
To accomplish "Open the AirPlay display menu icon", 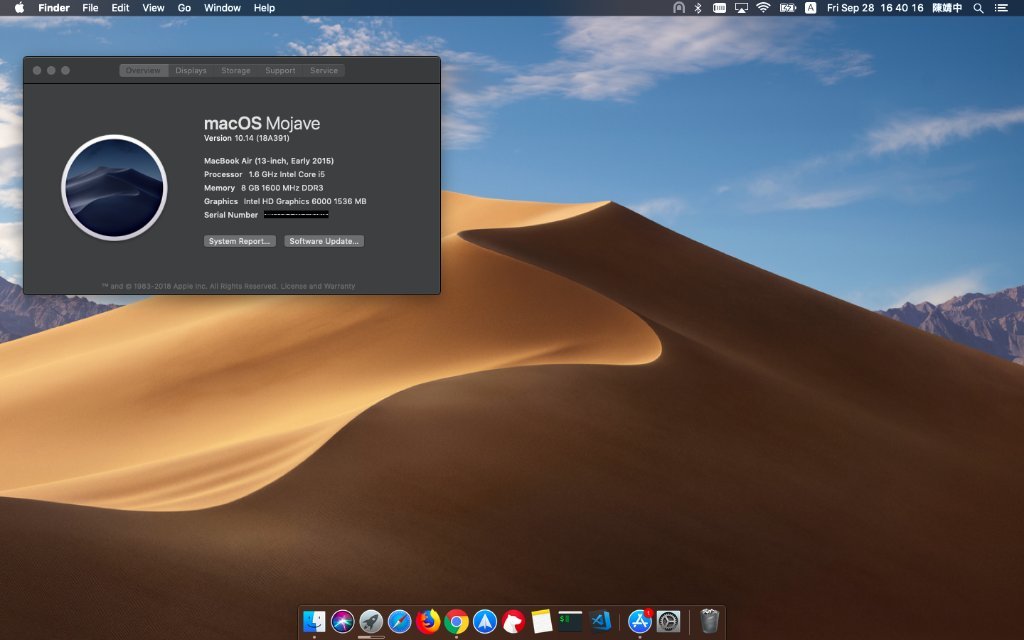I will pyautogui.click(x=741, y=8).
